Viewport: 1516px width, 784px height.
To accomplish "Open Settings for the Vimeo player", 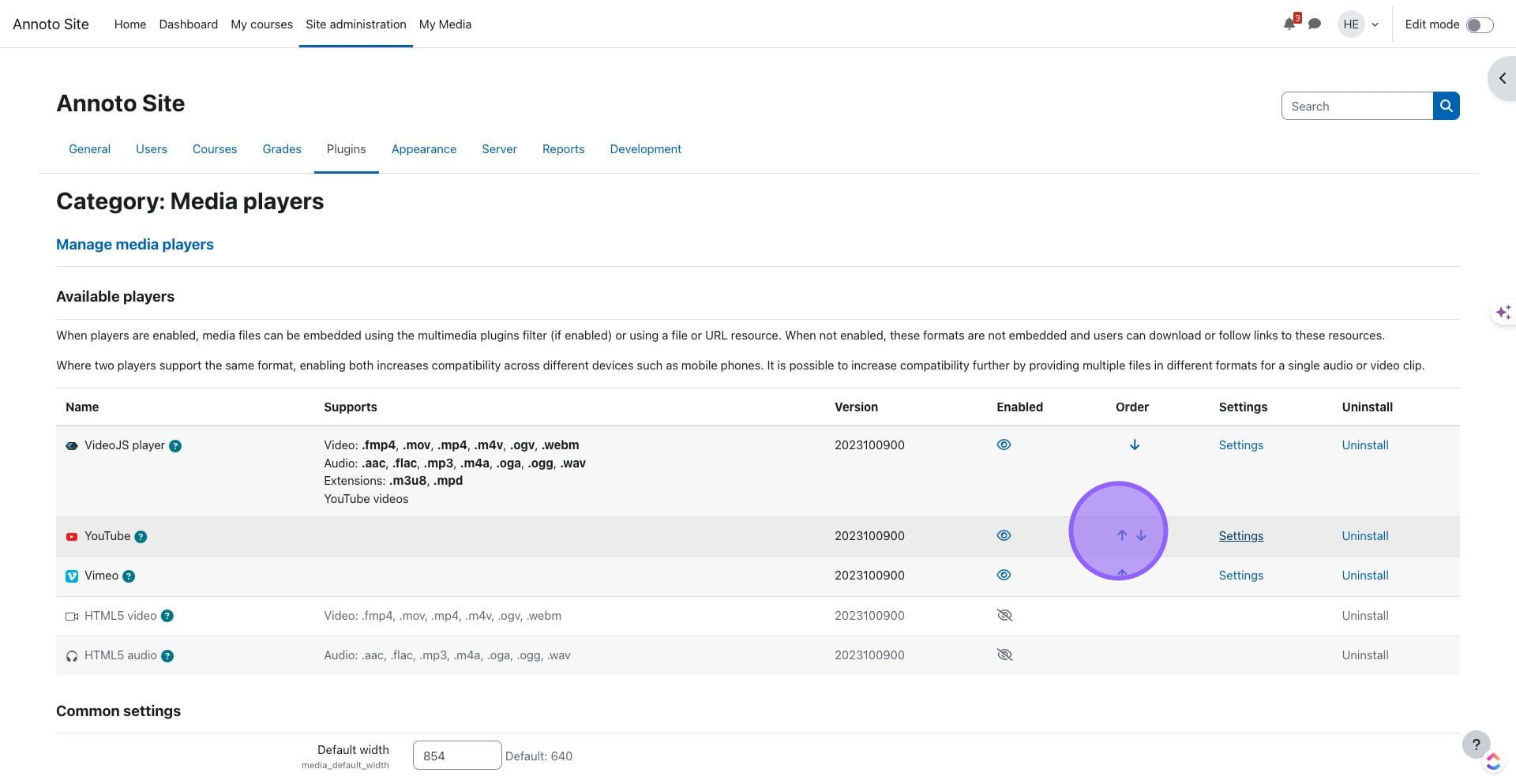I will (1240, 576).
